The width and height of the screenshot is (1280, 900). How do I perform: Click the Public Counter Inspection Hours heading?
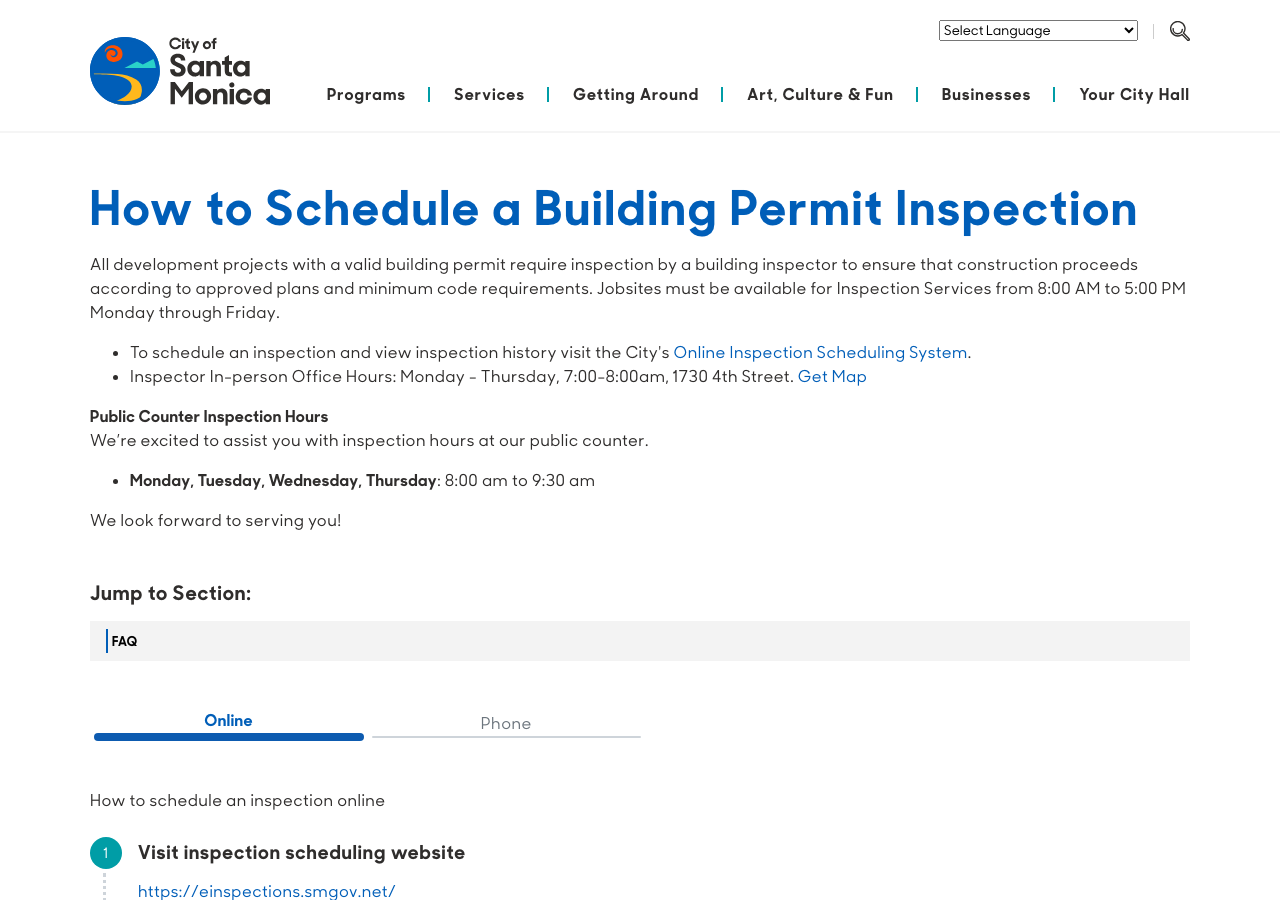209,416
